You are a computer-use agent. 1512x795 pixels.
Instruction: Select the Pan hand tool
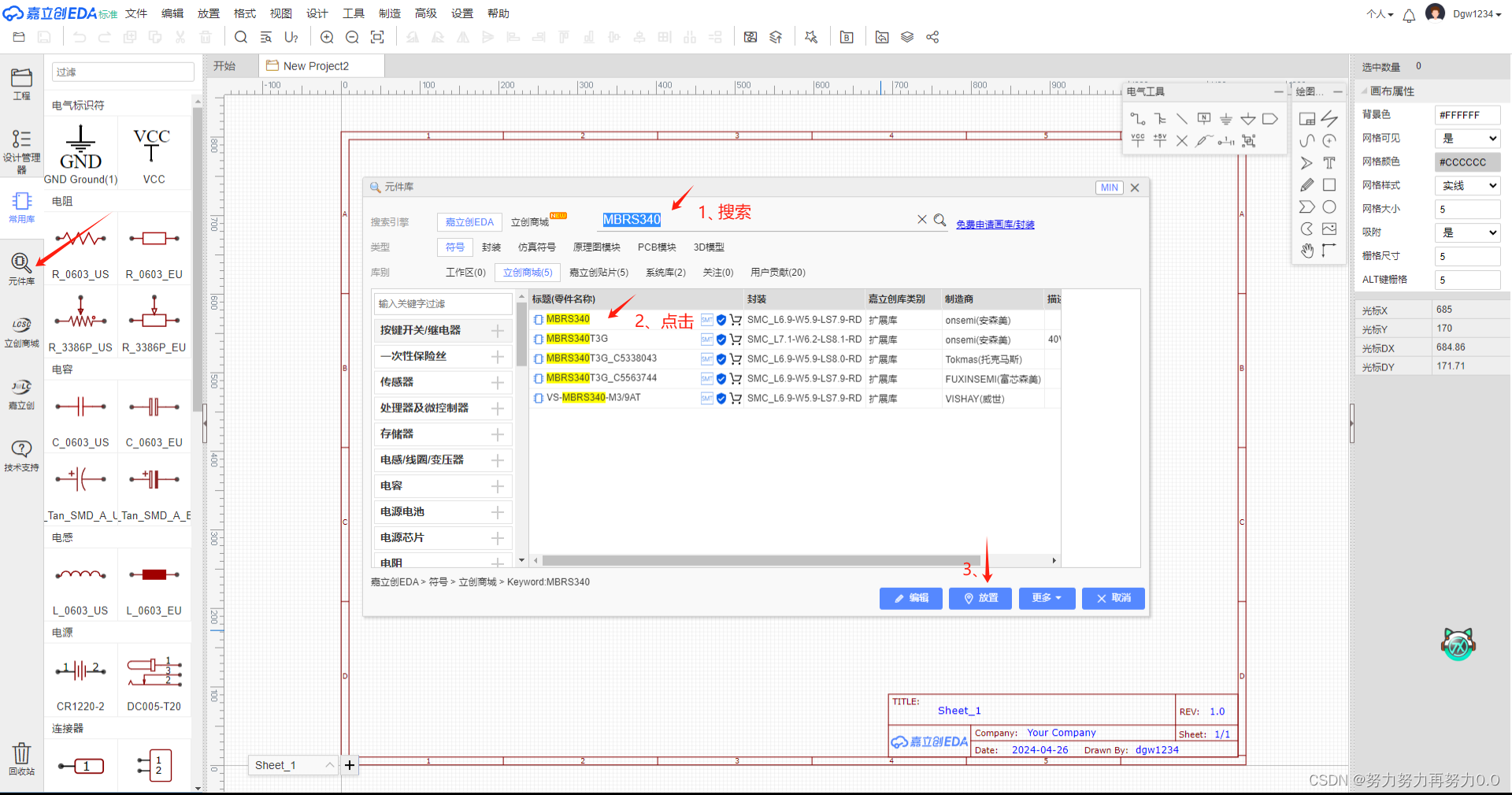(1307, 251)
